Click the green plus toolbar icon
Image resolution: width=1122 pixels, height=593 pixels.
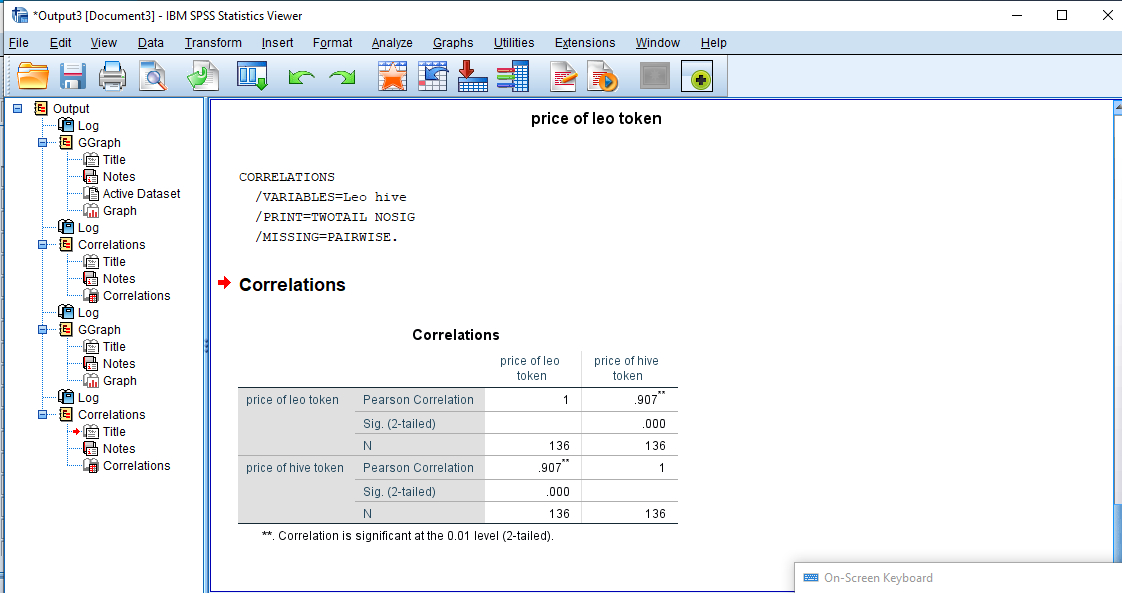697,77
